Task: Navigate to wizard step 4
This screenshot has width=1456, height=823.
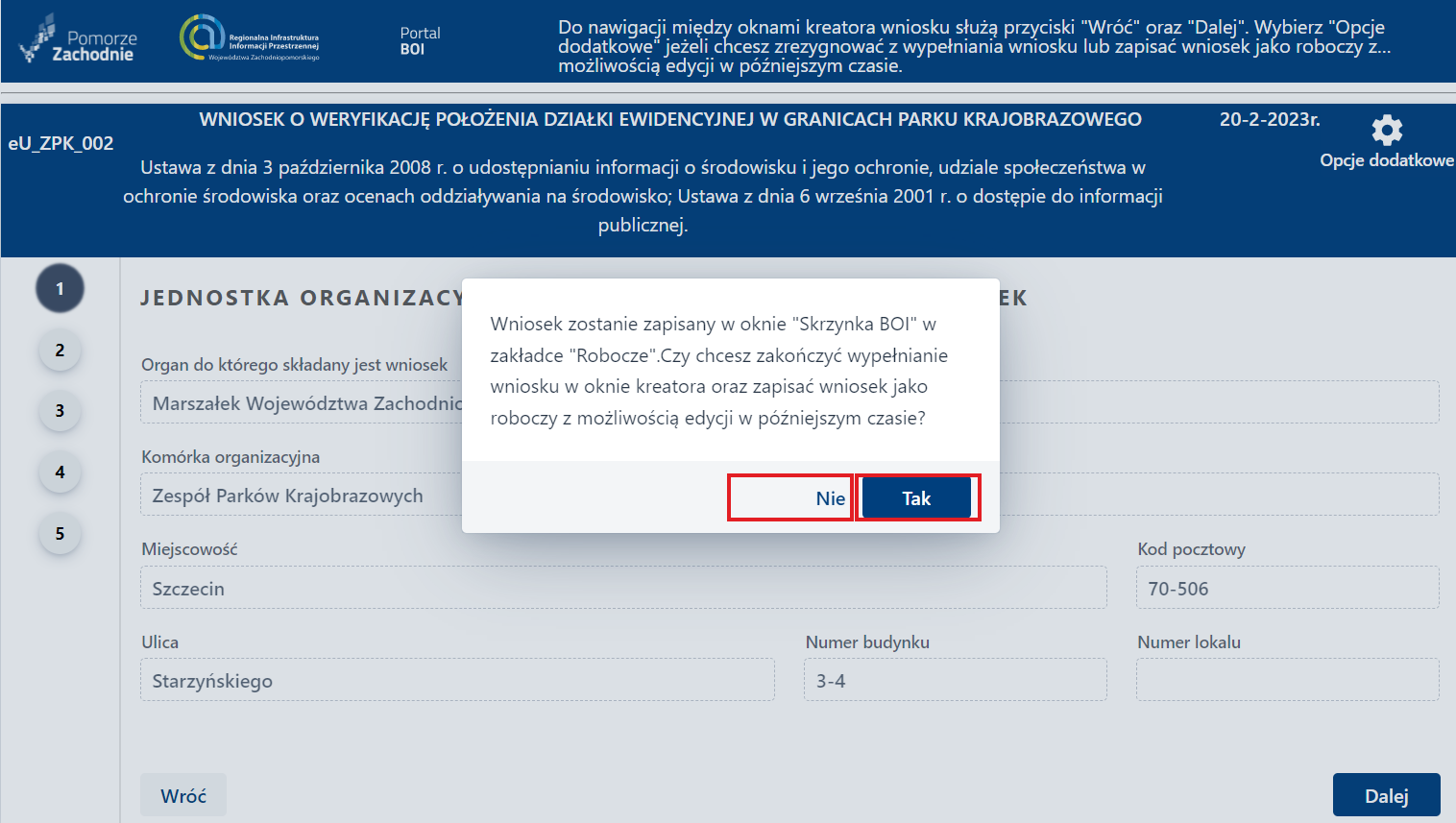Action: click(x=60, y=472)
